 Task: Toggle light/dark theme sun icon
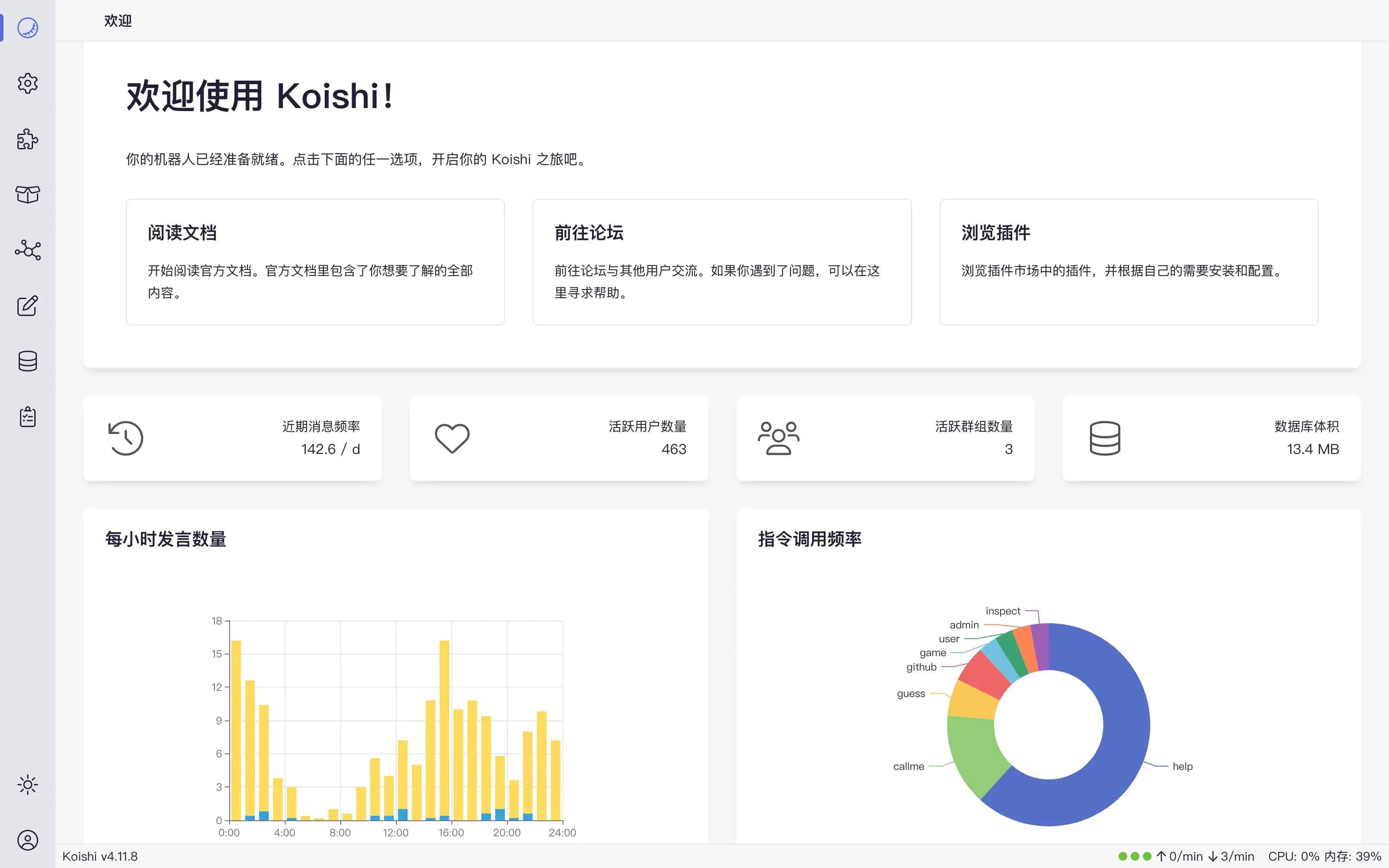pyautogui.click(x=27, y=785)
